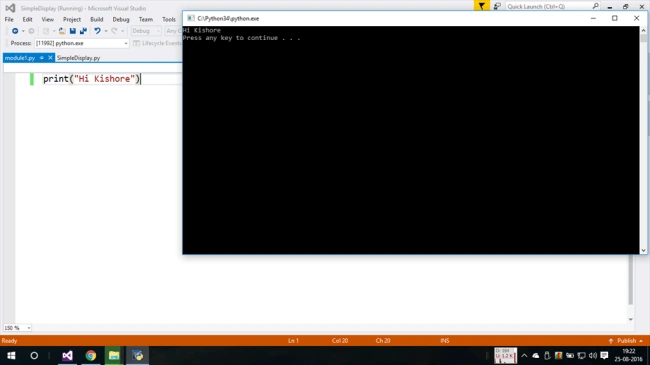Maximize the python.exe console window
The width and height of the screenshot is (650, 365).
pos(615,18)
